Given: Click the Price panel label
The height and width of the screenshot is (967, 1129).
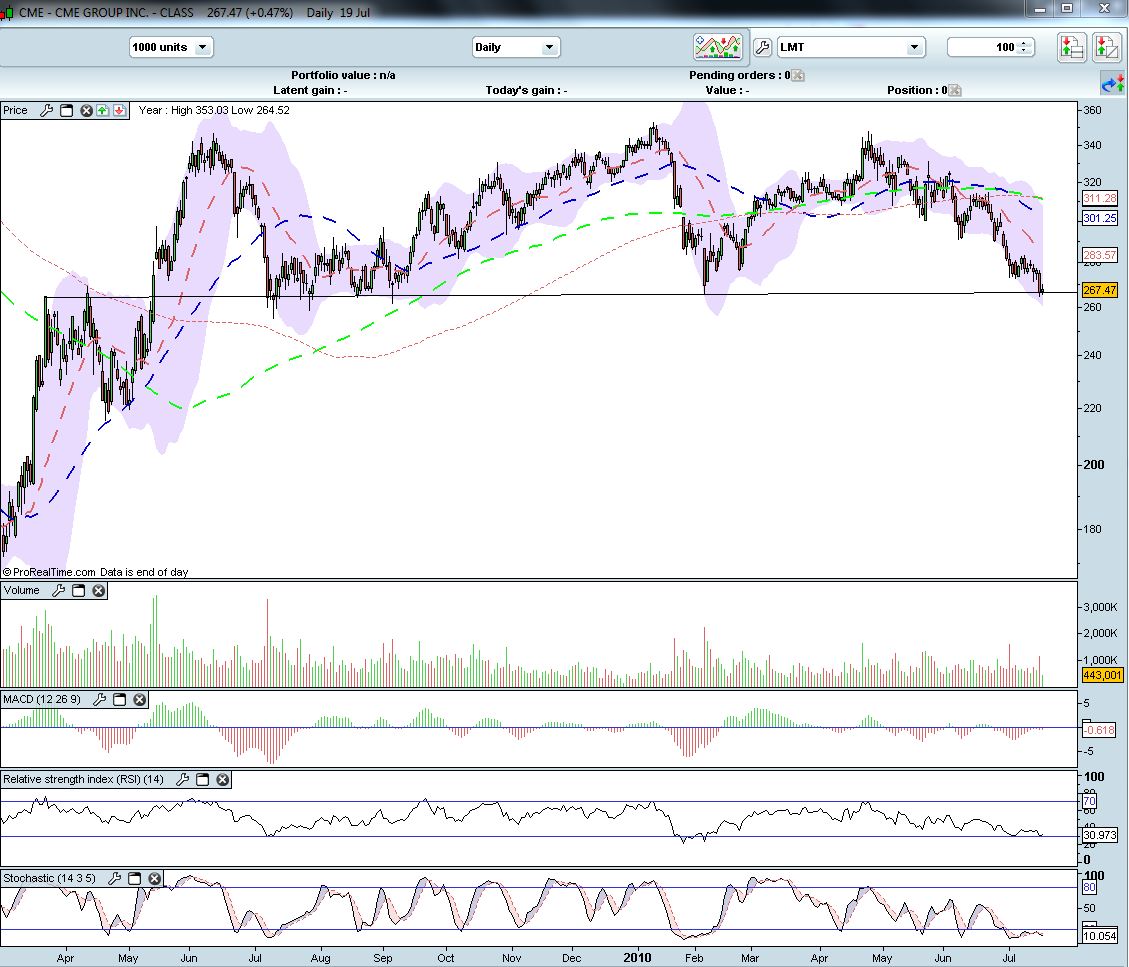Looking at the screenshot, I should (x=15, y=110).
